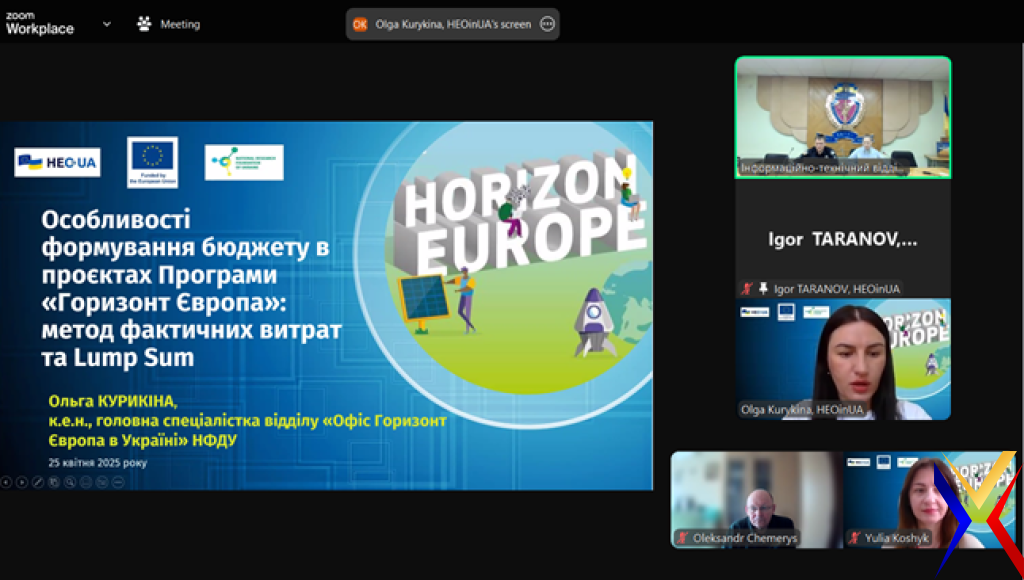
Task: Advance to next slide in slideshow controls
Action: pos(22,482)
